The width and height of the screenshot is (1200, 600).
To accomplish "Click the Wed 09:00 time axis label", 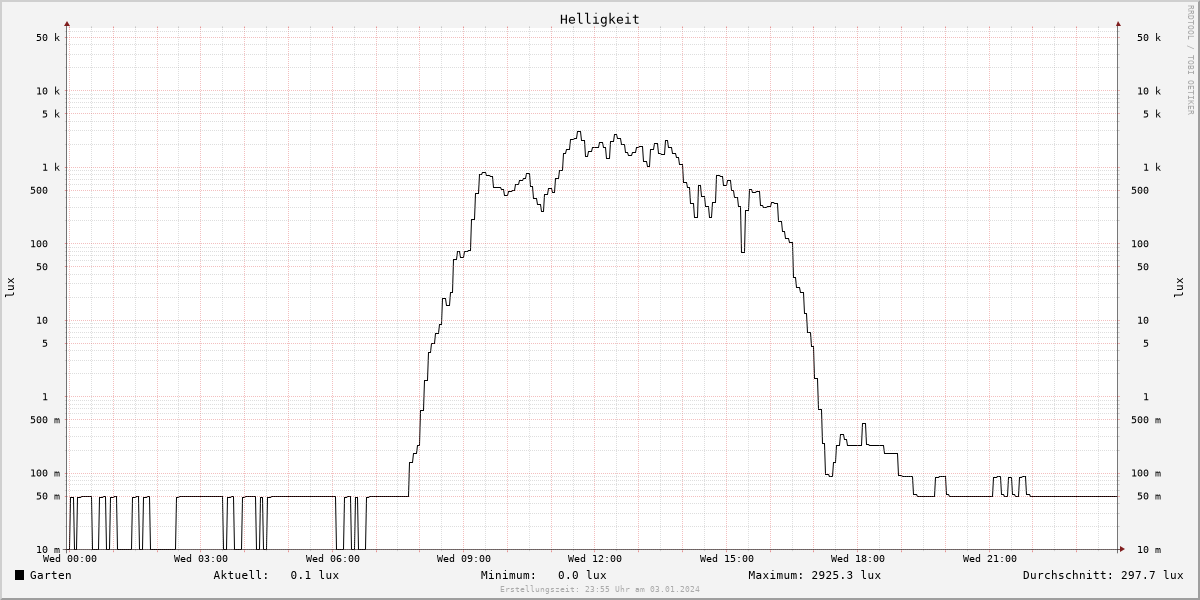I will click(464, 559).
